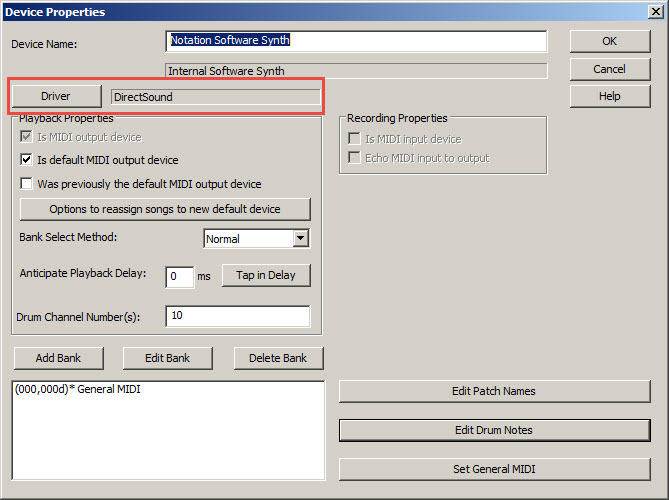Select the DirectSound driver field
This screenshot has height=500, width=669.
coord(215,97)
